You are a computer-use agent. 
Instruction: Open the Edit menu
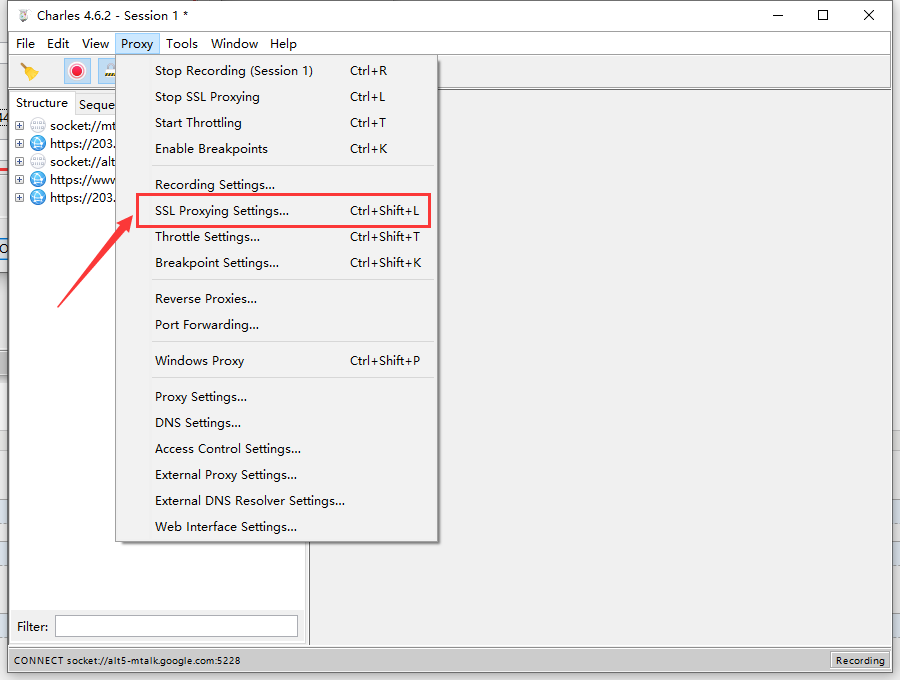pos(58,44)
